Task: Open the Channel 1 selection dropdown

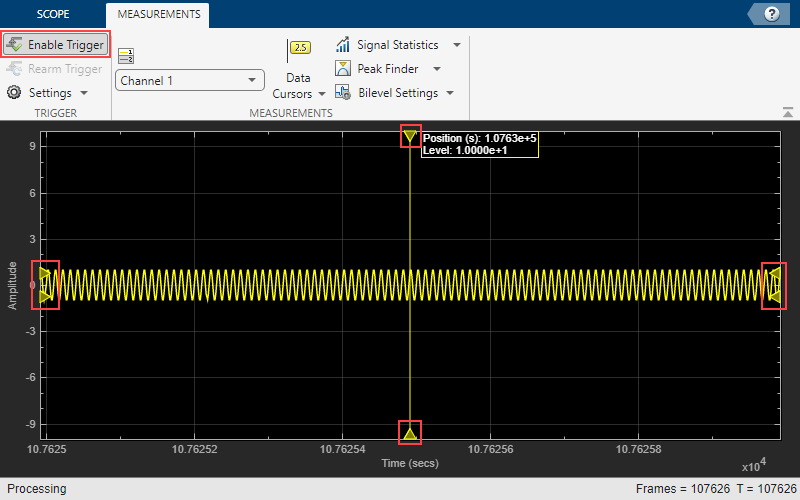Action: coord(189,80)
